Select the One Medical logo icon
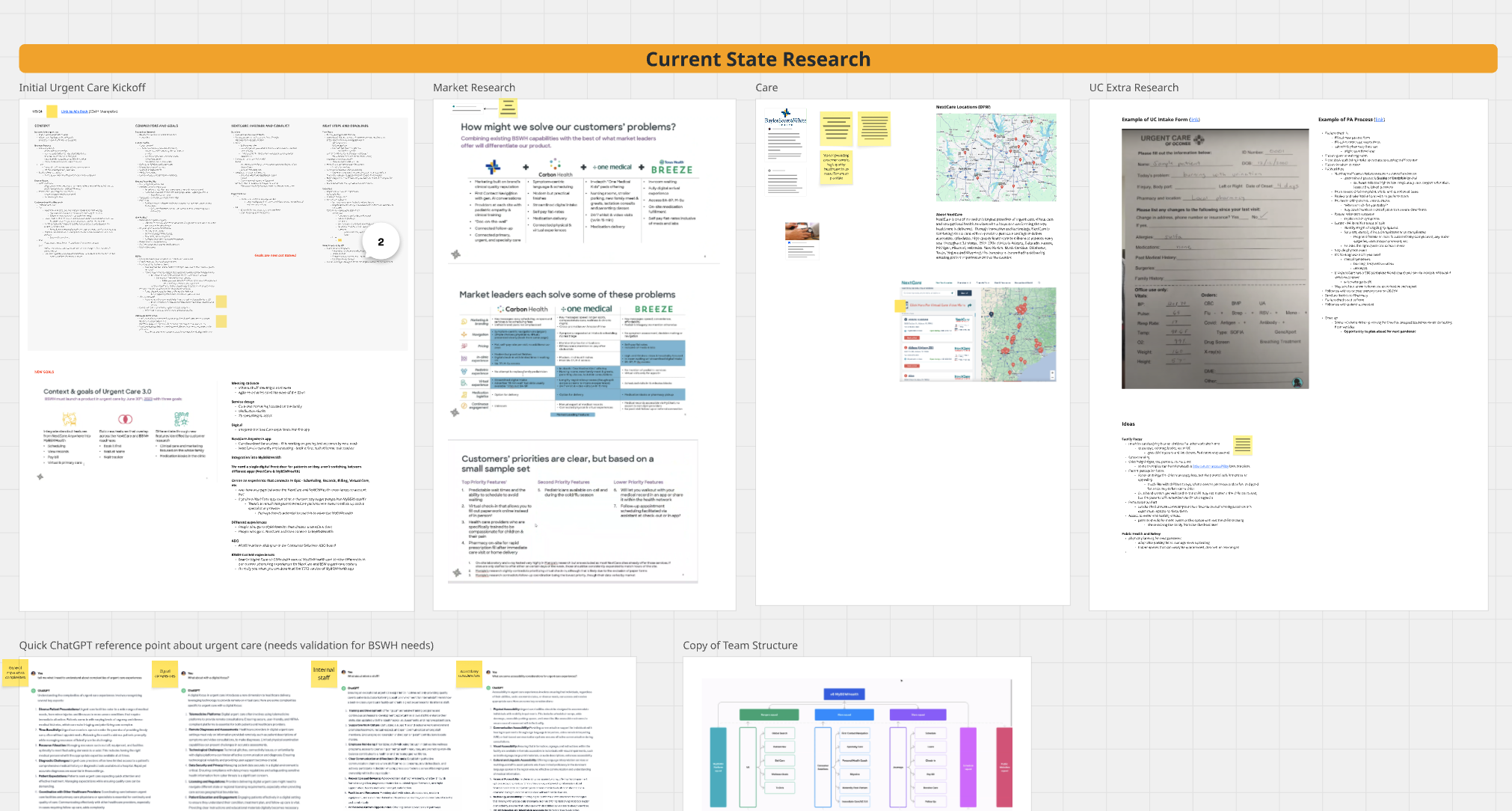1512x811 pixels. pyautogui.click(x=613, y=167)
